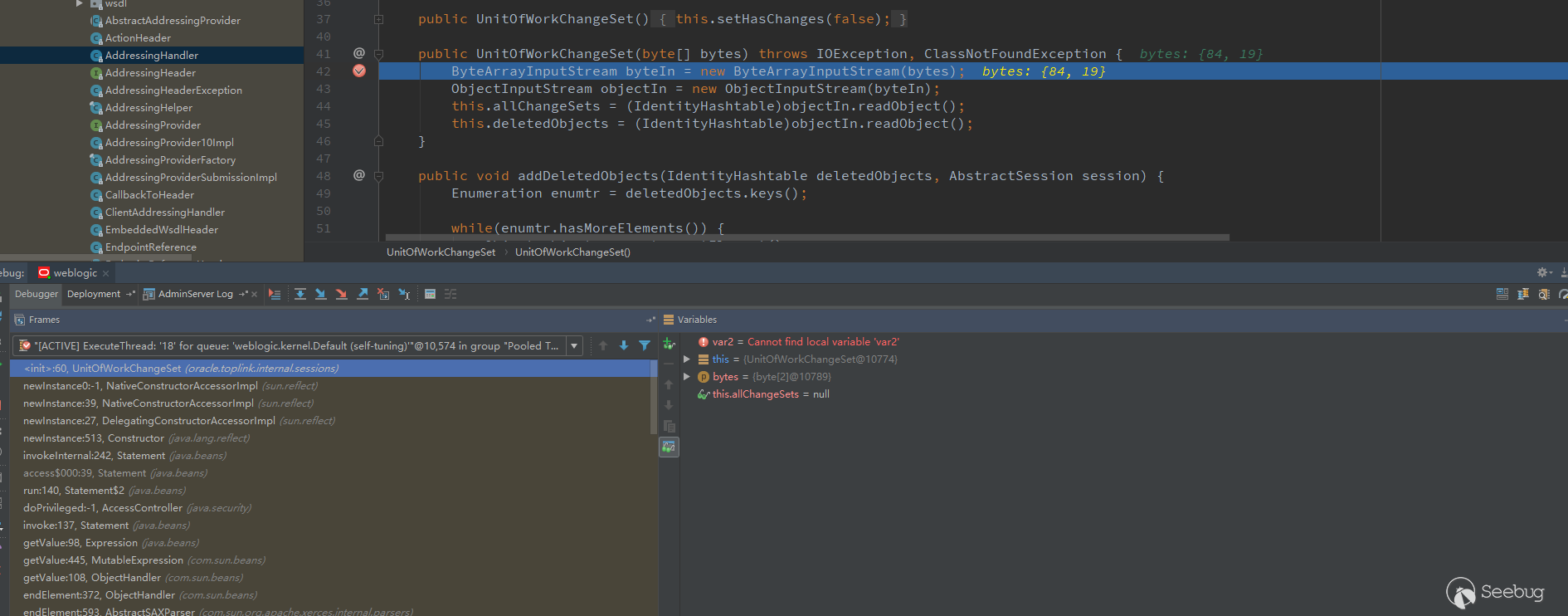
Task: Switch to the Deployment tab
Action: 94,294
